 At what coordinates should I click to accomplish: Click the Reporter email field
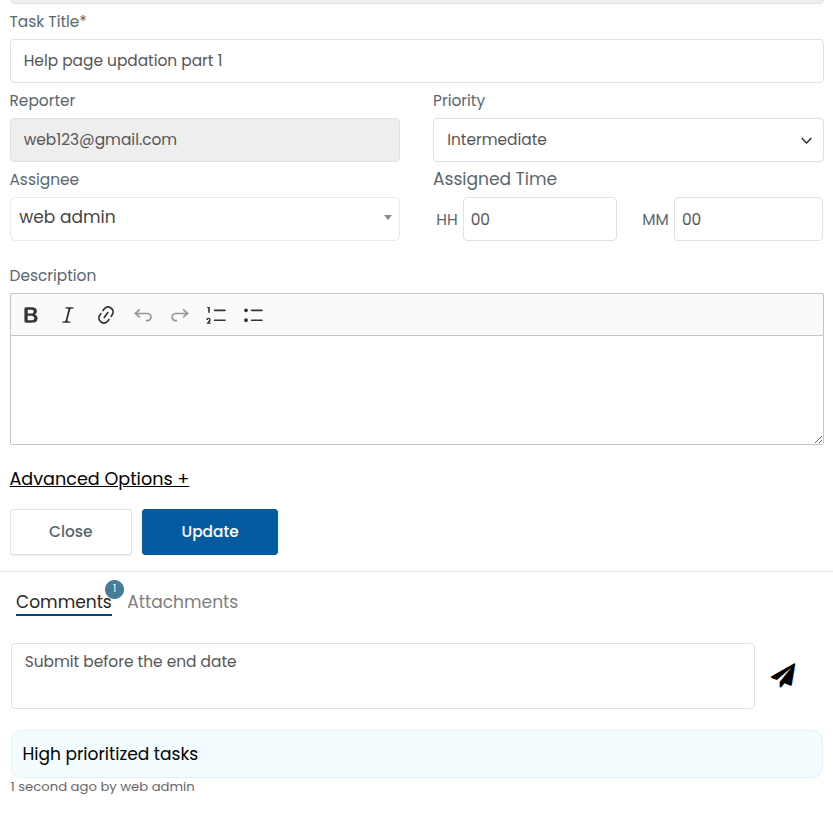pos(205,140)
